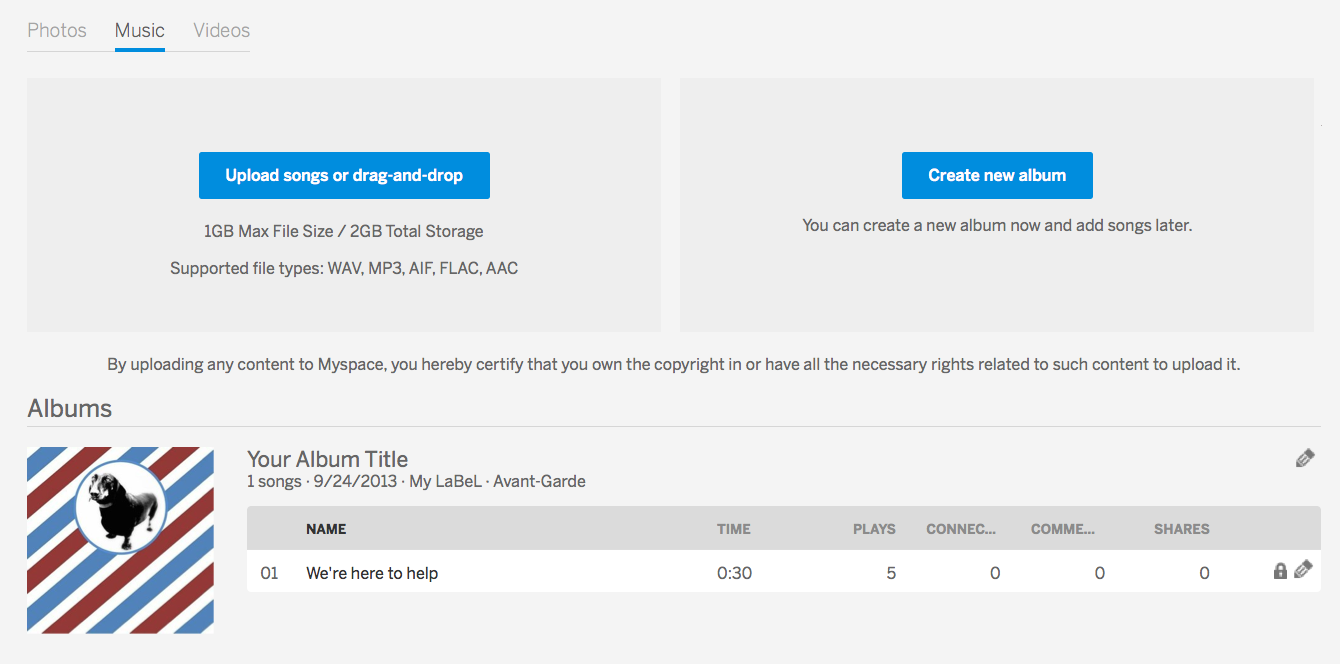
Task: Edit album with pencil icon beside title
Action: 1304,459
